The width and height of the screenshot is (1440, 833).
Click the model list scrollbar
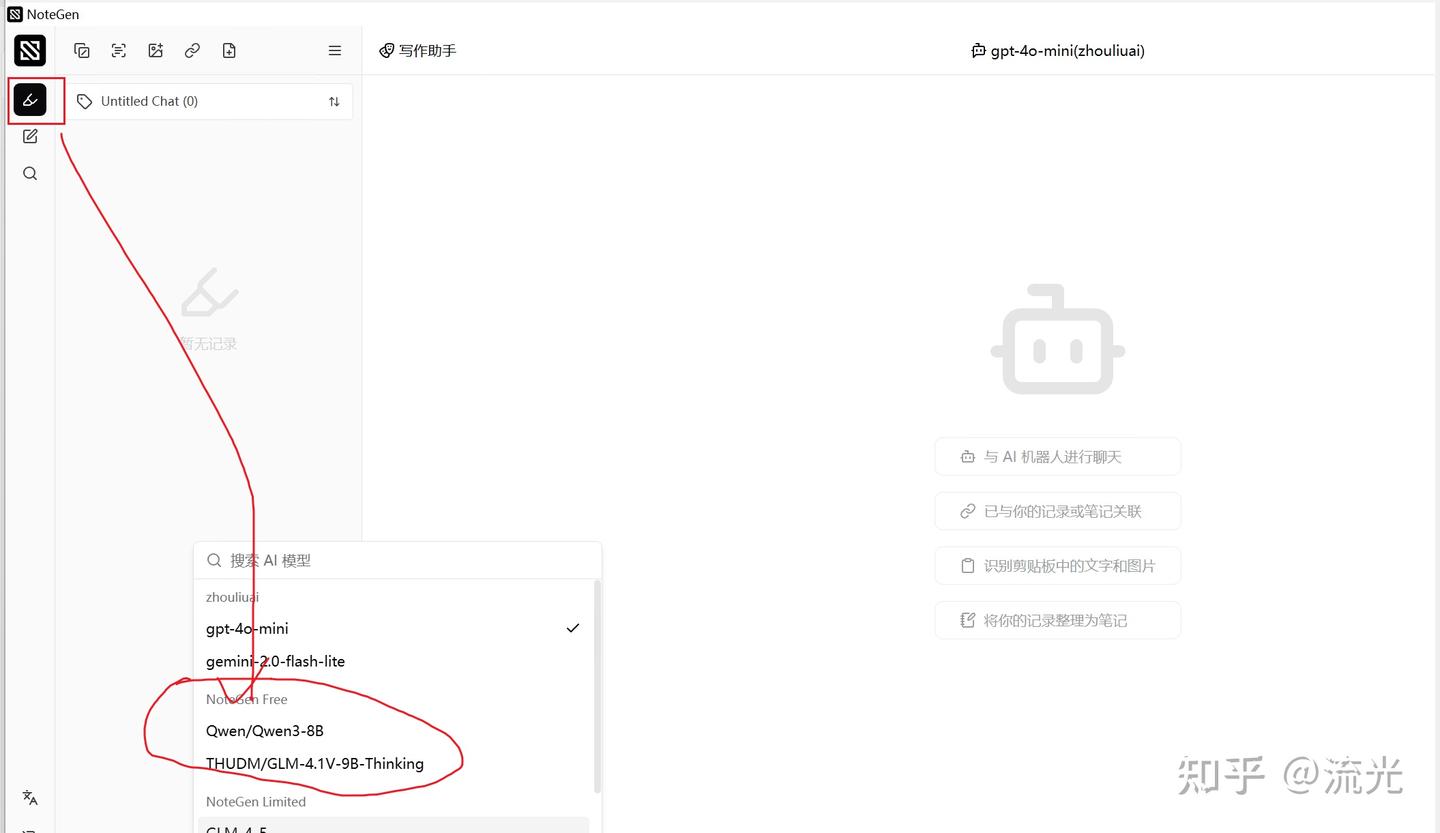[598, 686]
